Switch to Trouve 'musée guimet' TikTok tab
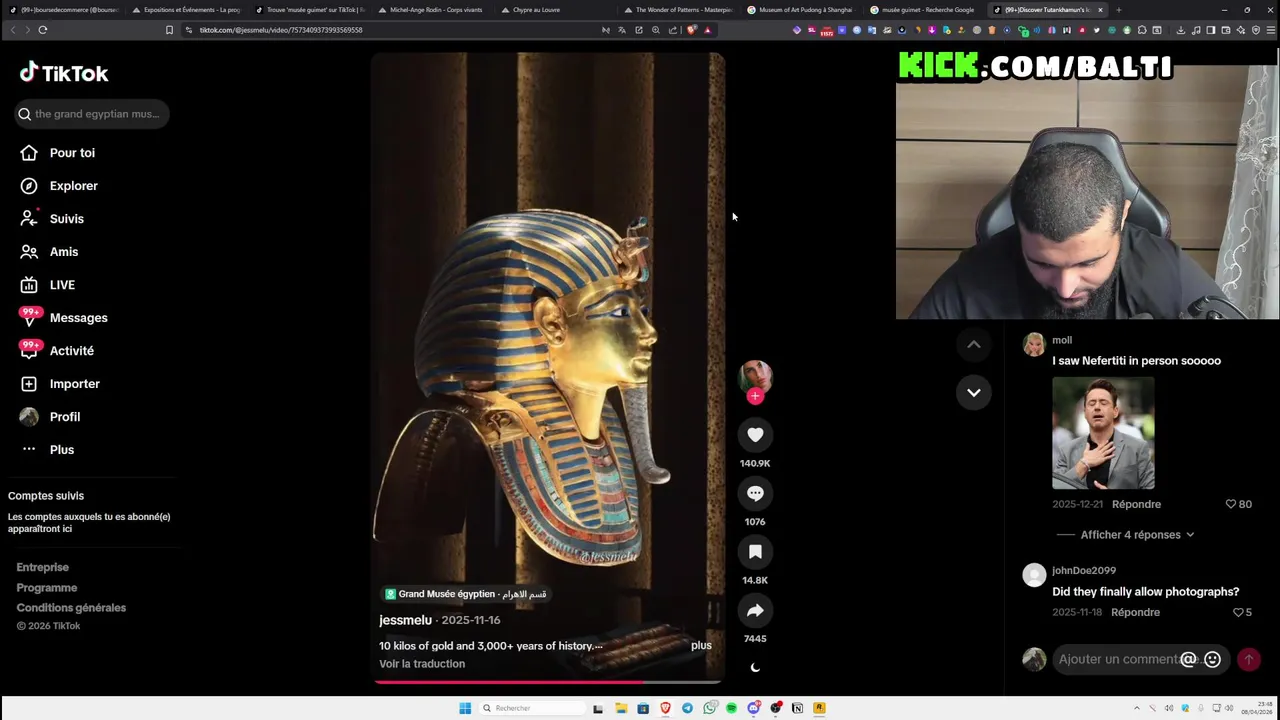 pos(309,10)
